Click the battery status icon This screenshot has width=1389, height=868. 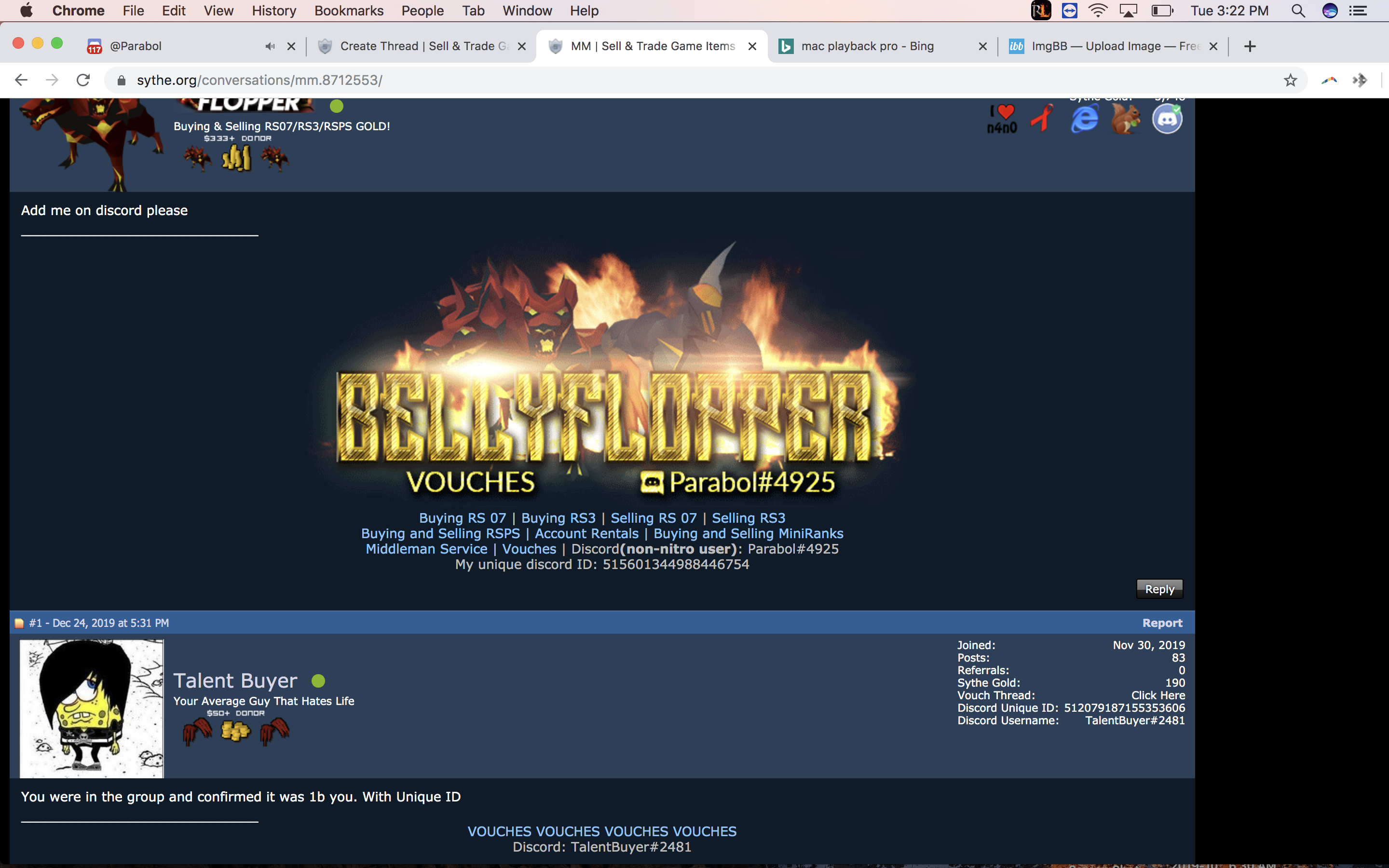1162,10
